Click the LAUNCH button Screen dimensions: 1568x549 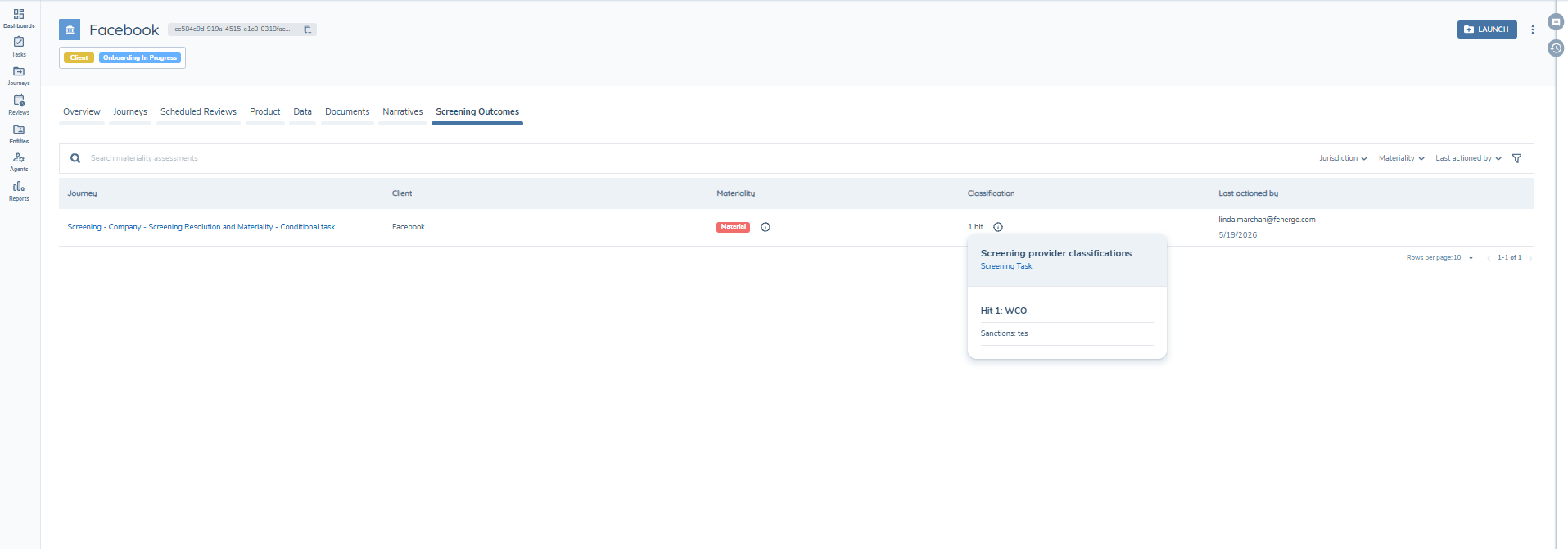coord(1487,29)
